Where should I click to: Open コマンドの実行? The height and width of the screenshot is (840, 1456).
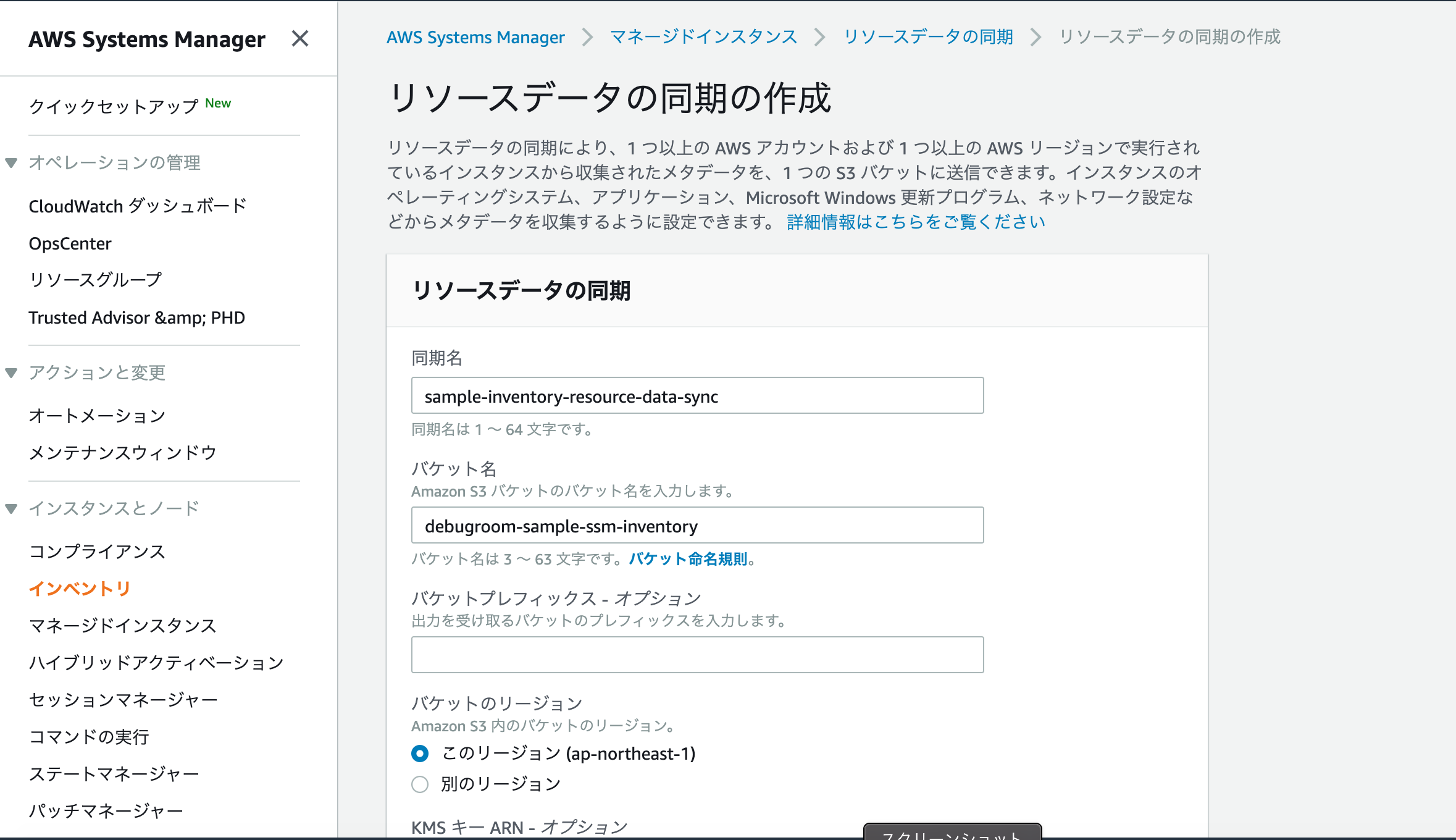pyautogui.click(x=89, y=737)
